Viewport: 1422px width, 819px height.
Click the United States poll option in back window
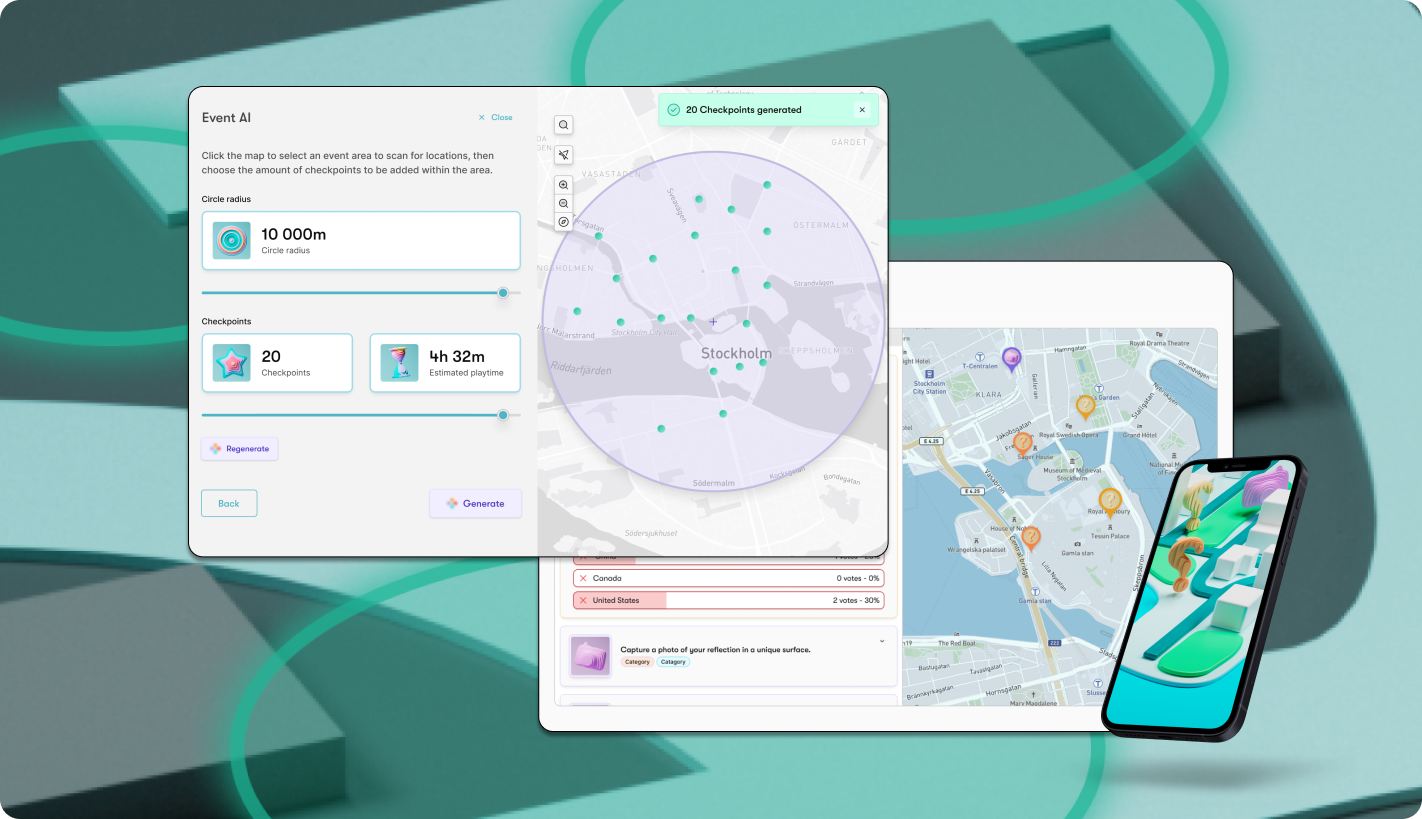tap(728, 600)
